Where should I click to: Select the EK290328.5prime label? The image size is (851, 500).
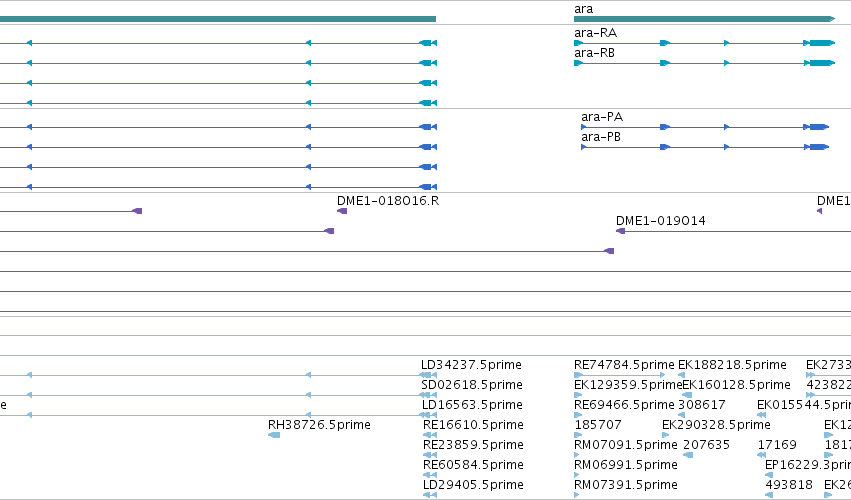[x=716, y=425]
